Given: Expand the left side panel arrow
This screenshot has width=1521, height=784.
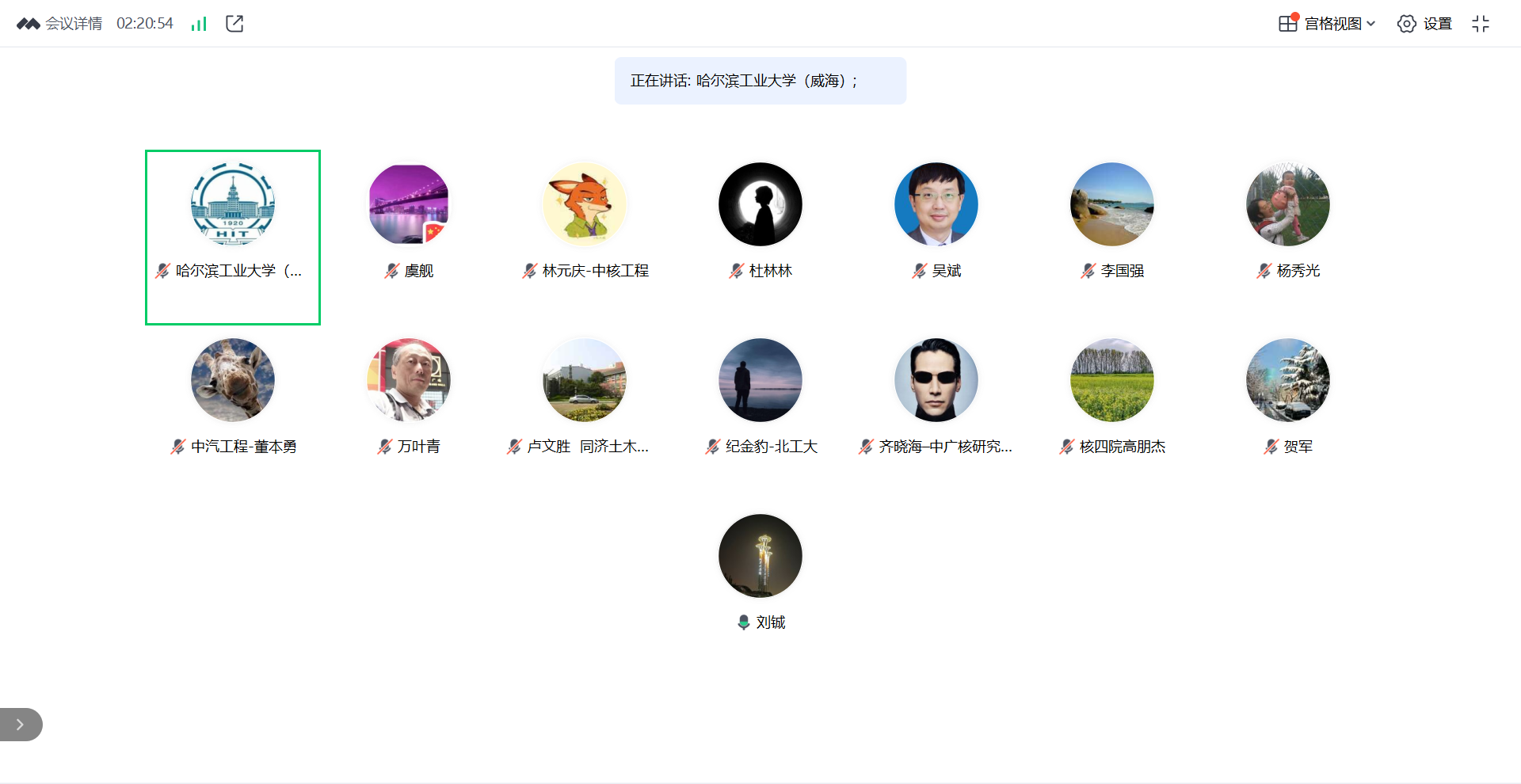Looking at the screenshot, I should point(21,725).
